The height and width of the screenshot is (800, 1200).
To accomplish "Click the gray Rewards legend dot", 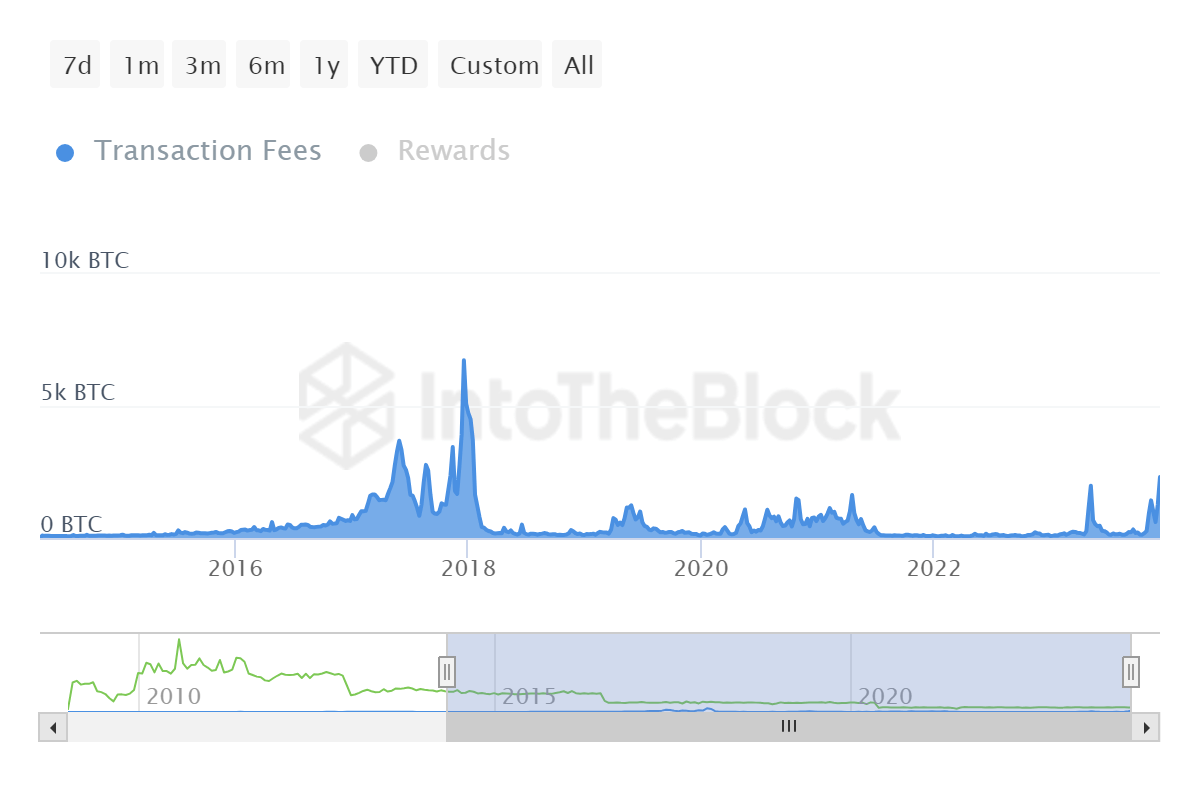I will point(370,151).
